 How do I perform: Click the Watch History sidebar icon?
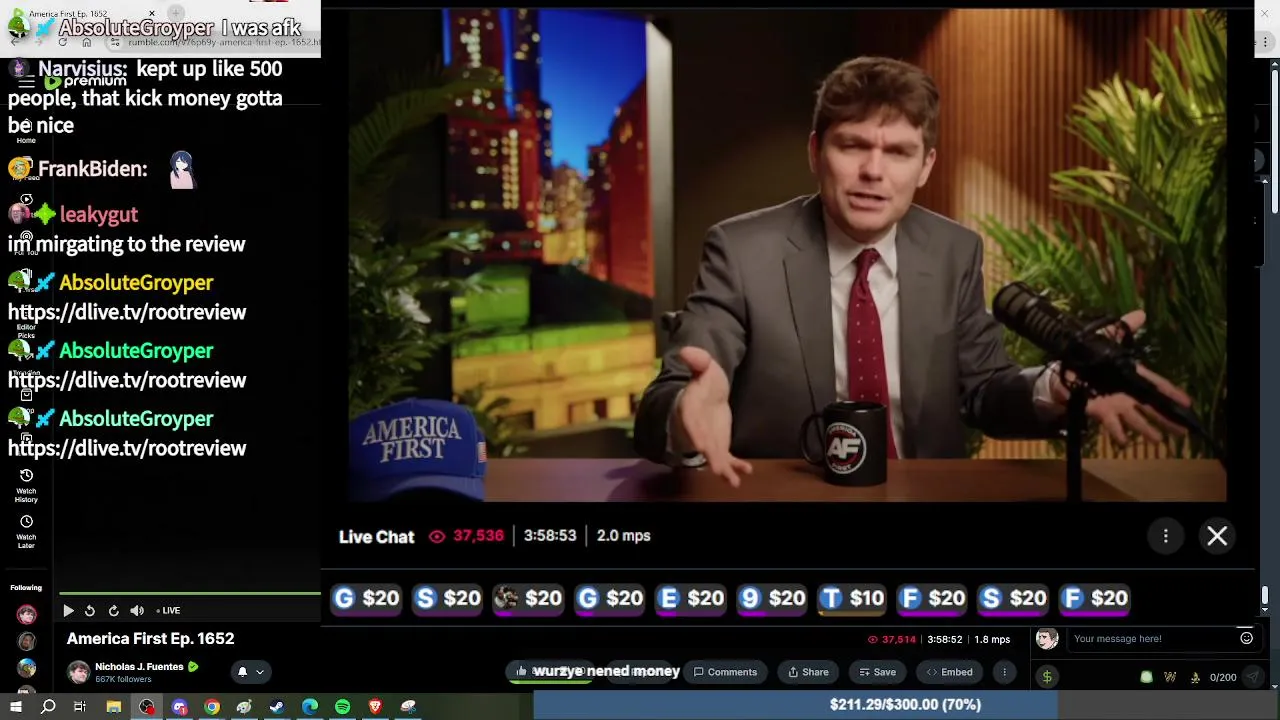pos(26,485)
